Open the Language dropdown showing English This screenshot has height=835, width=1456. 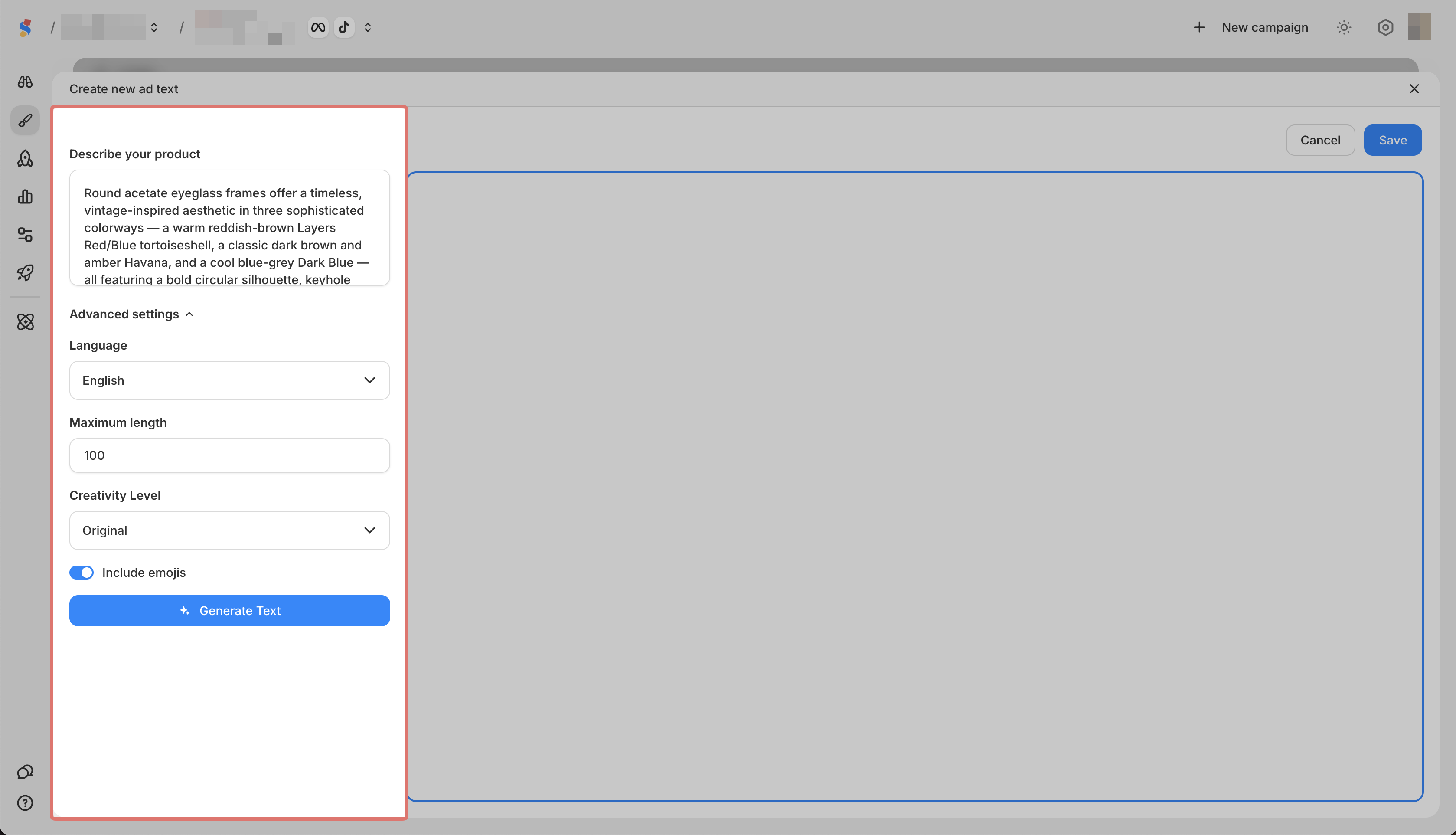(229, 380)
